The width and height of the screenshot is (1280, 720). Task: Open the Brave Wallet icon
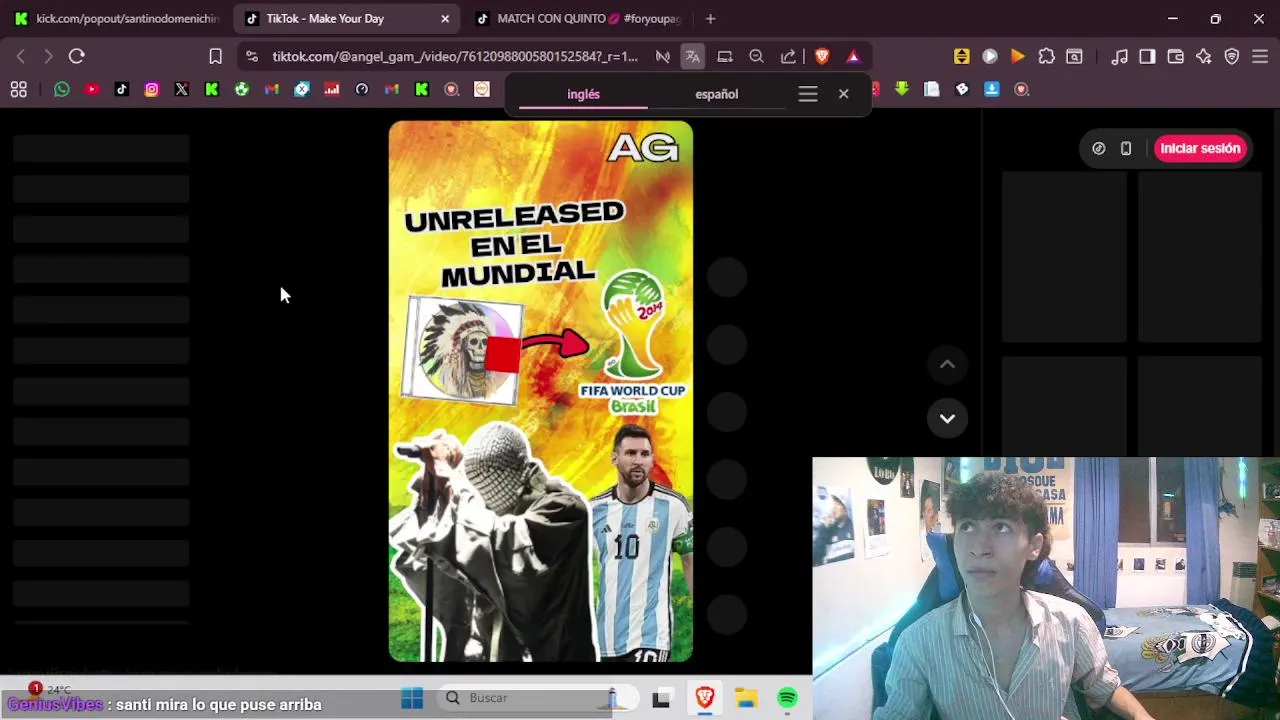(1176, 56)
